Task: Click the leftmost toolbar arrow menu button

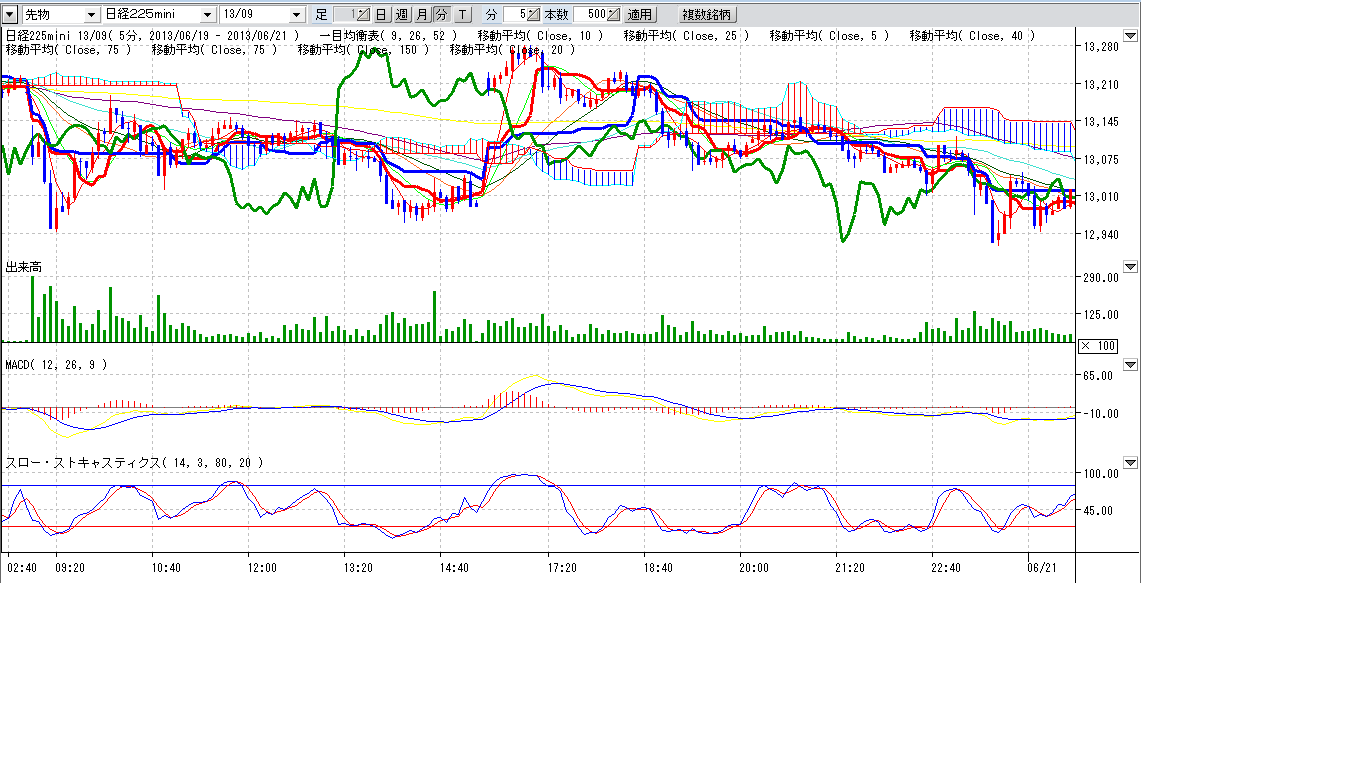Action: [x=10, y=15]
